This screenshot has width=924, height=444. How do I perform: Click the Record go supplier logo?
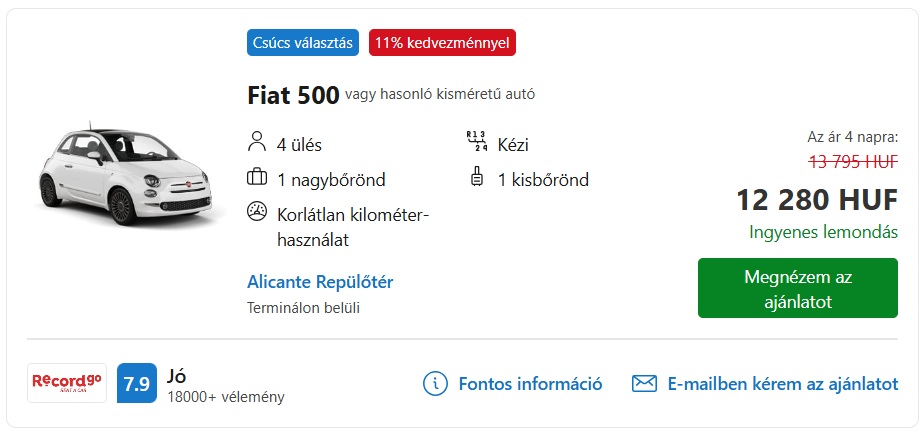click(67, 383)
